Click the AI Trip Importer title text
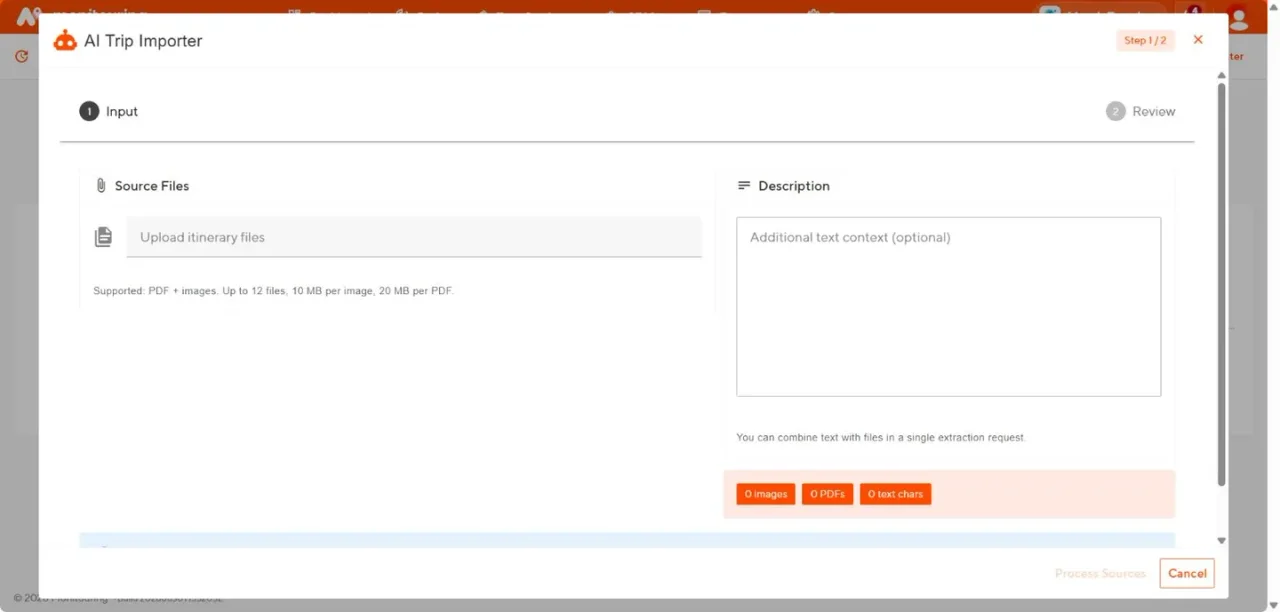 [143, 41]
